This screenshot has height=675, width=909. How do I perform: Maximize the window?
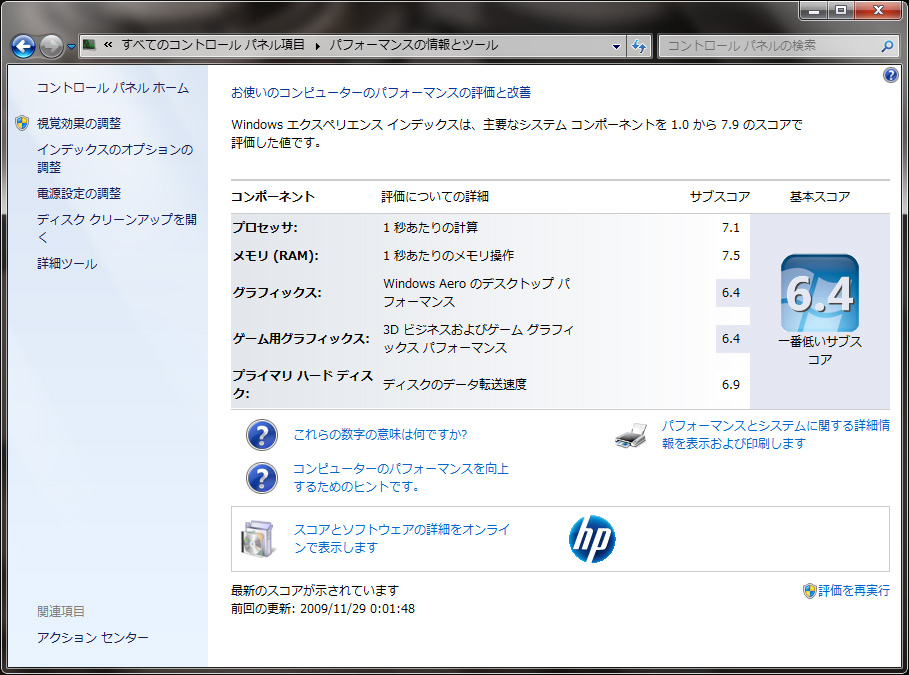841,10
